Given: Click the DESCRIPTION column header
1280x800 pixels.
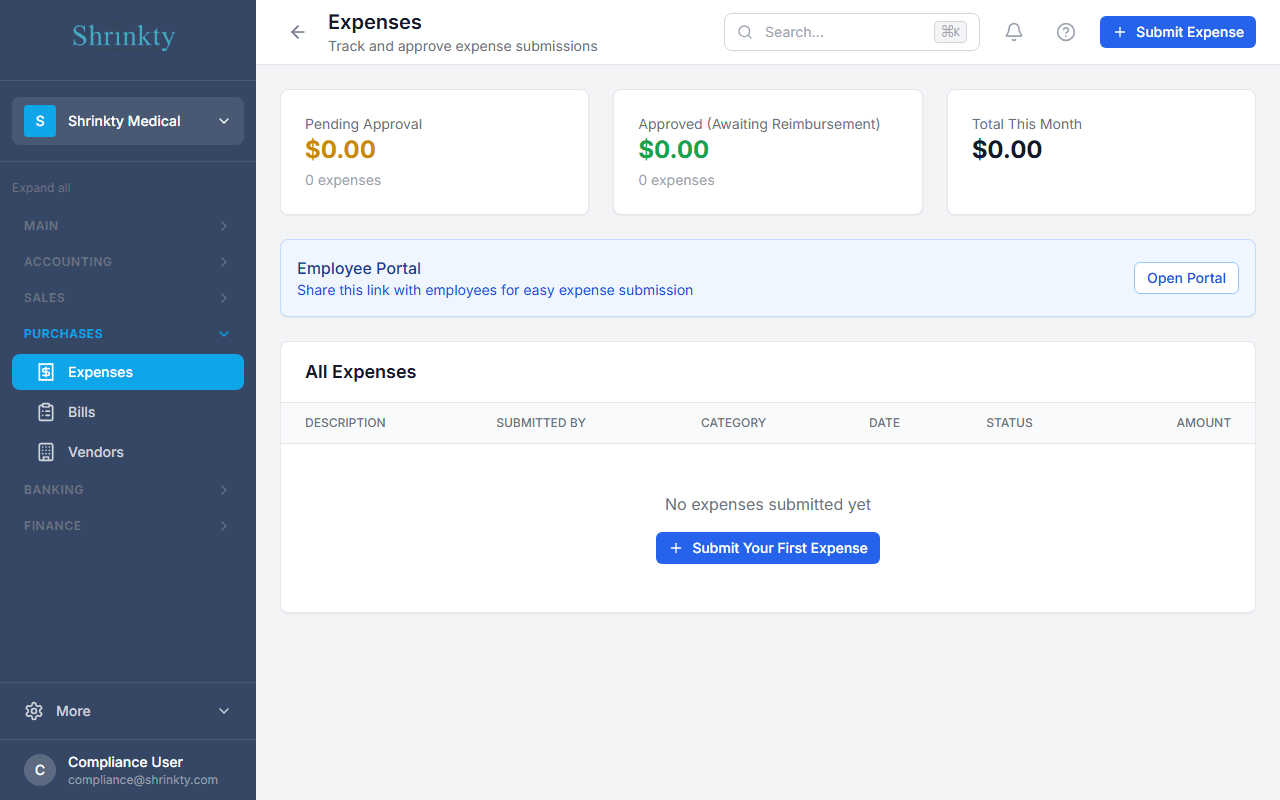Looking at the screenshot, I should [x=345, y=423].
